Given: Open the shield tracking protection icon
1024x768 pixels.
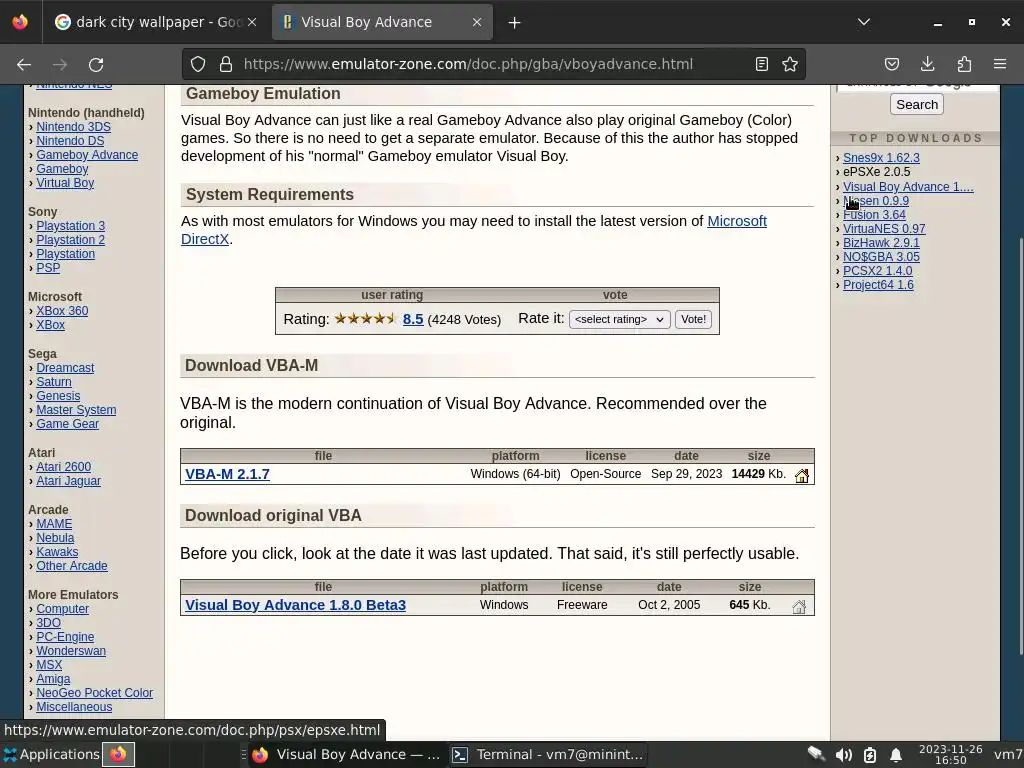Looking at the screenshot, I should click(198, 64).
